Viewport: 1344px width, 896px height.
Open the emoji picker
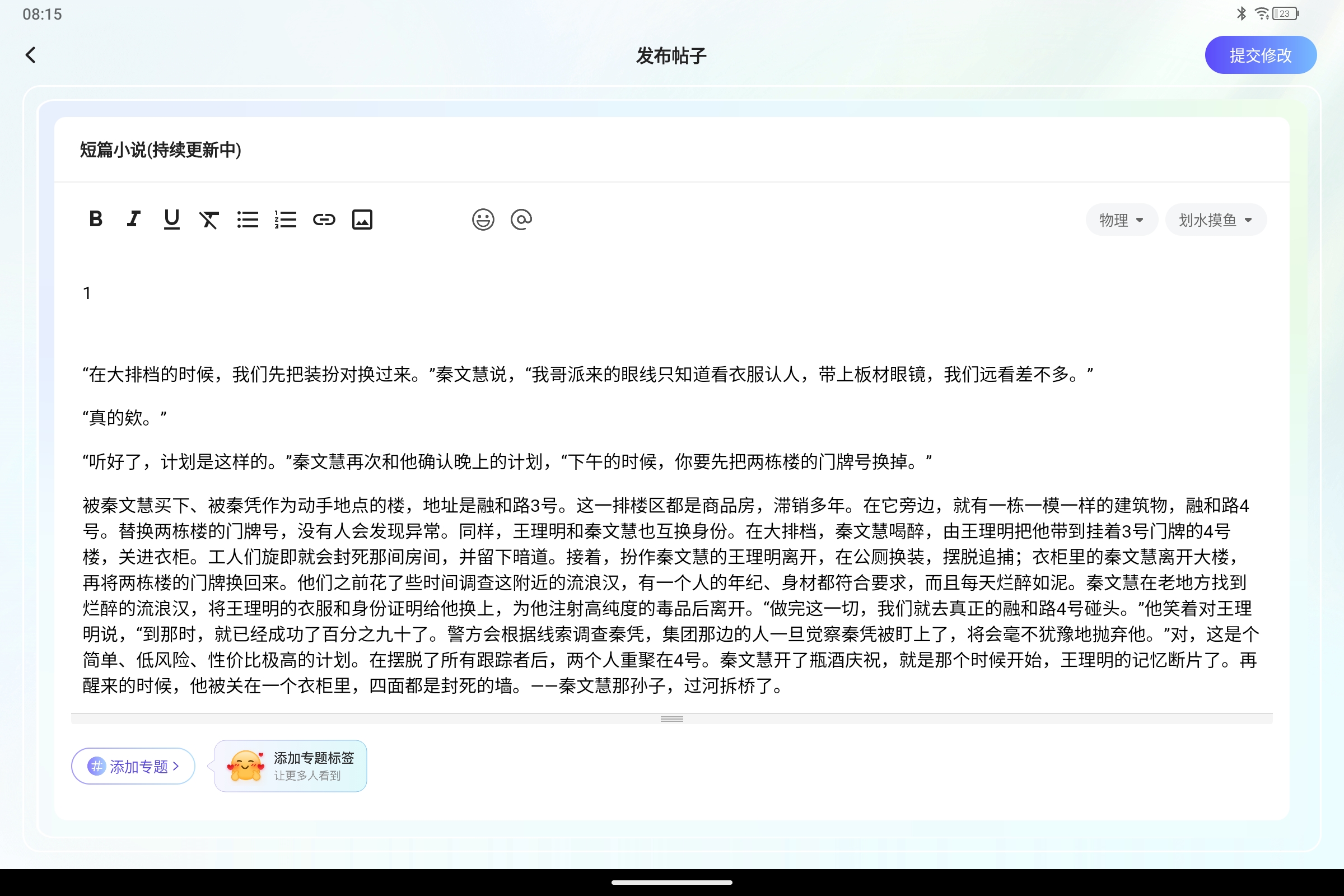483,219
